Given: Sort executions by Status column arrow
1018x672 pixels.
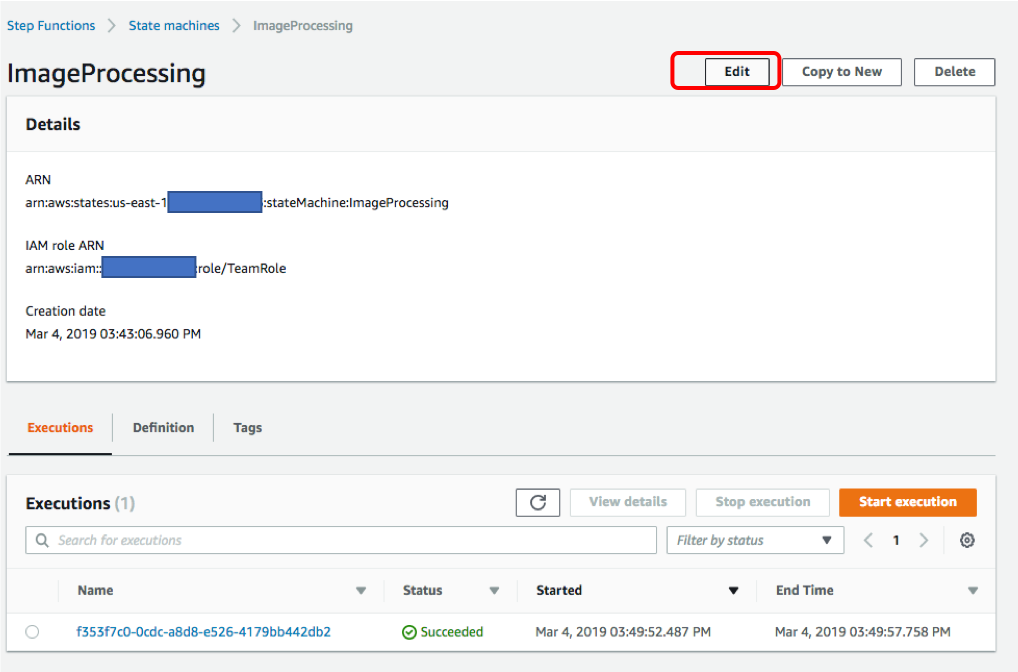Looking at the screenshot, I should 494,591.
